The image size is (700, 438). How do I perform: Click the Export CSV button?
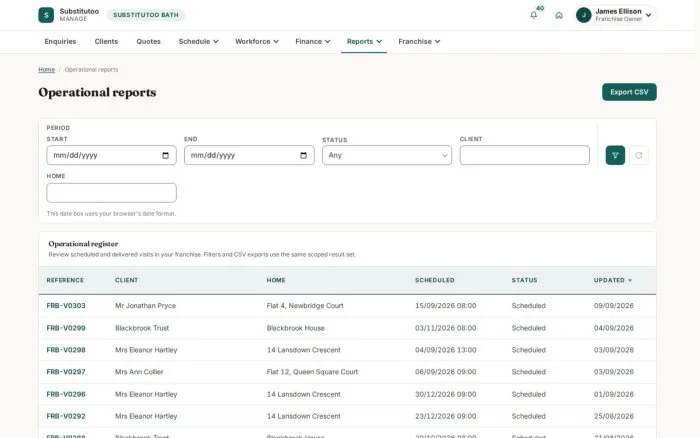click(629, 92)
